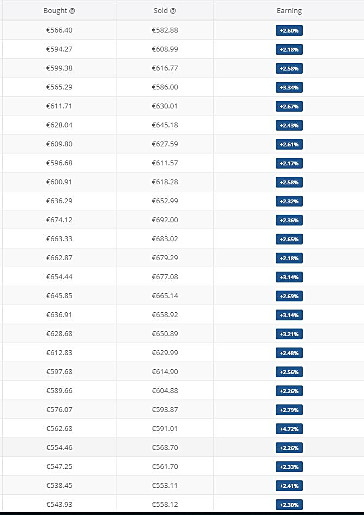Sort by the Bought column header
The image size is (364, 515).
coord(55,11)
